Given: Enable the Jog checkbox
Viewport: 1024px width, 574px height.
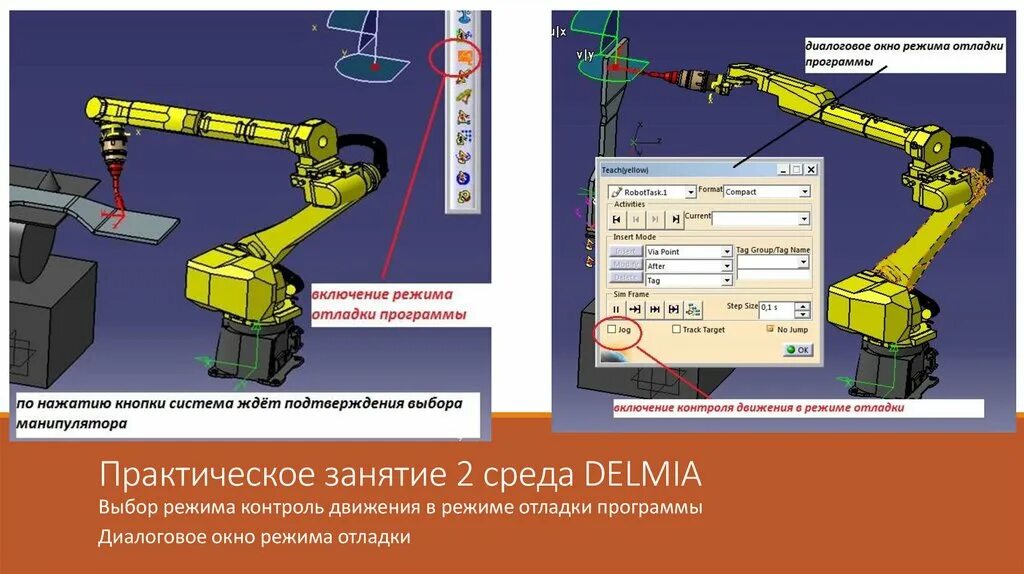Looking at the screenshot, I should coord(611,329).
